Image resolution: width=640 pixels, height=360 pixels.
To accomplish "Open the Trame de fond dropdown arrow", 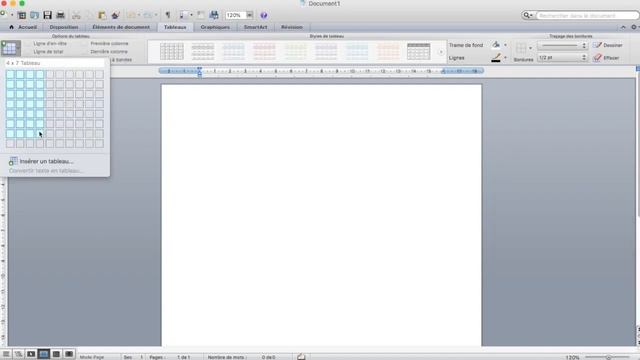I will click(x=505, y=45).
